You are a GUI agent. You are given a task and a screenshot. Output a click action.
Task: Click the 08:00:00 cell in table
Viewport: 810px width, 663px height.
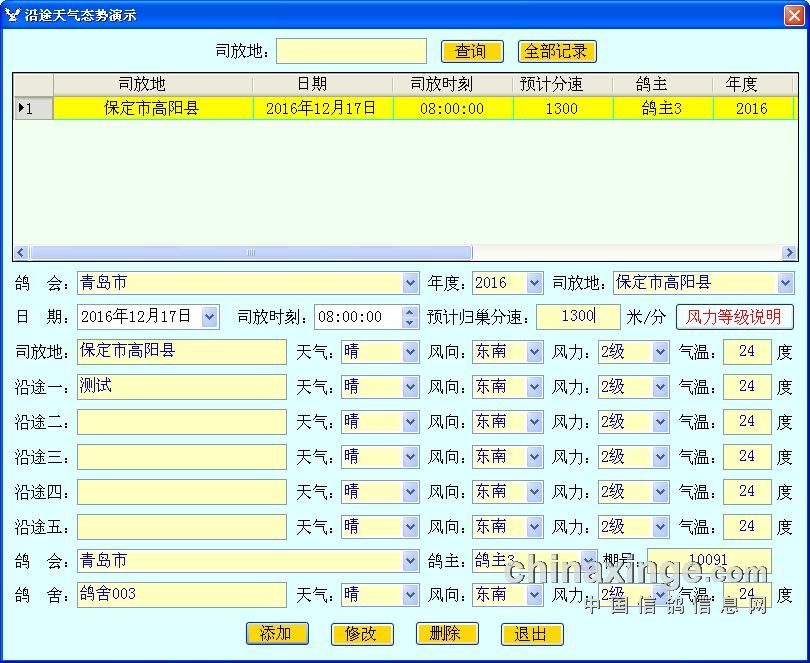tap(453, 109)
